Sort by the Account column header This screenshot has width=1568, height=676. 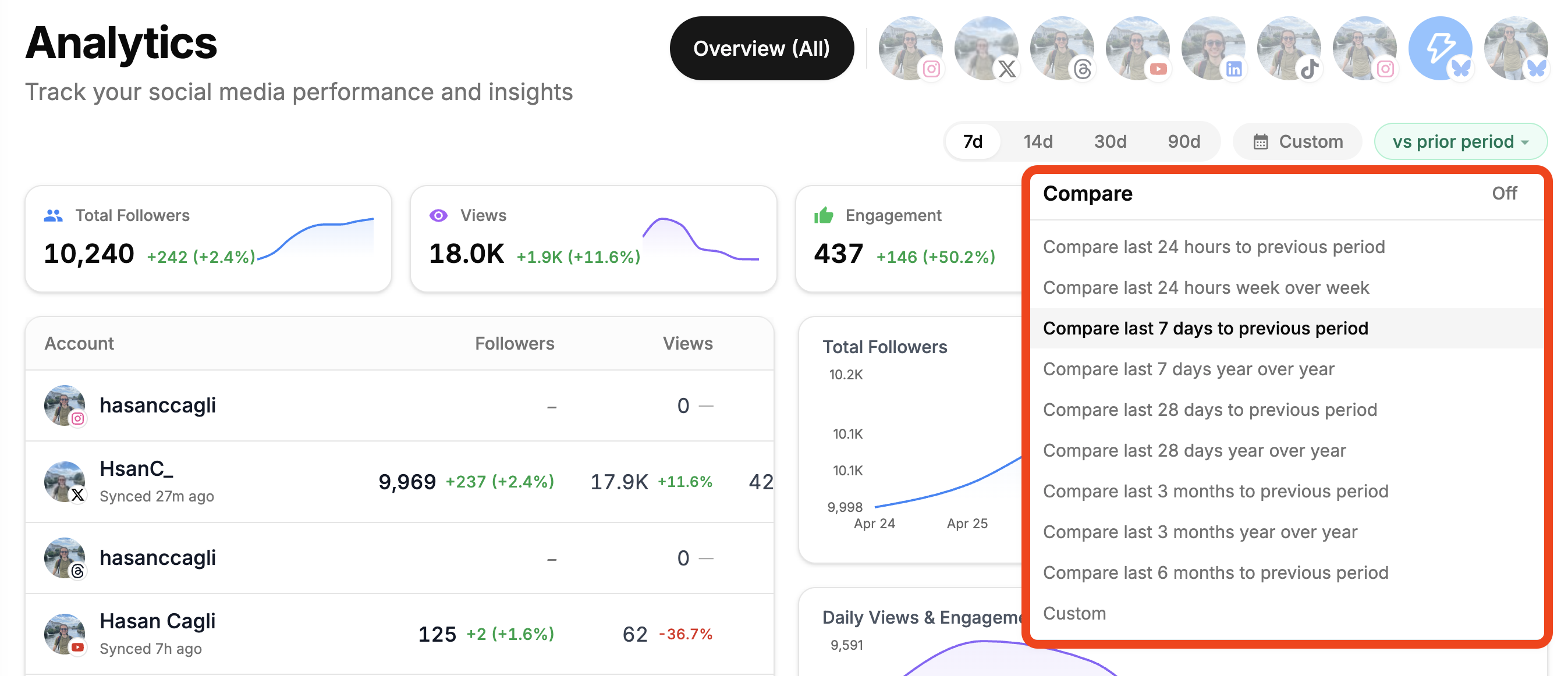79,344
